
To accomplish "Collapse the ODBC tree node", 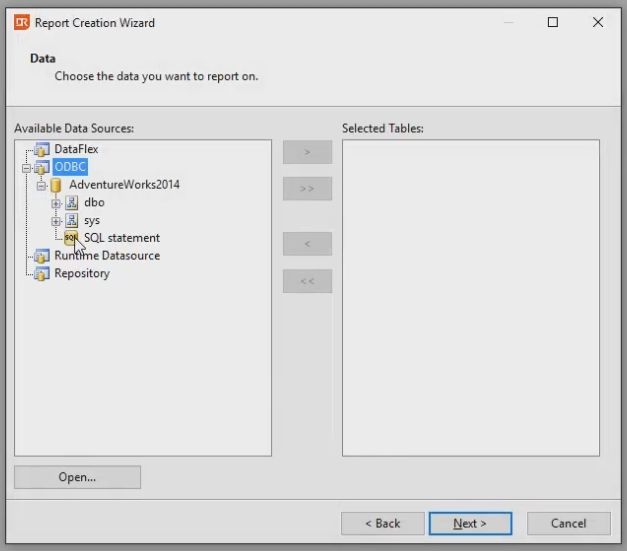I will [26, 168].
